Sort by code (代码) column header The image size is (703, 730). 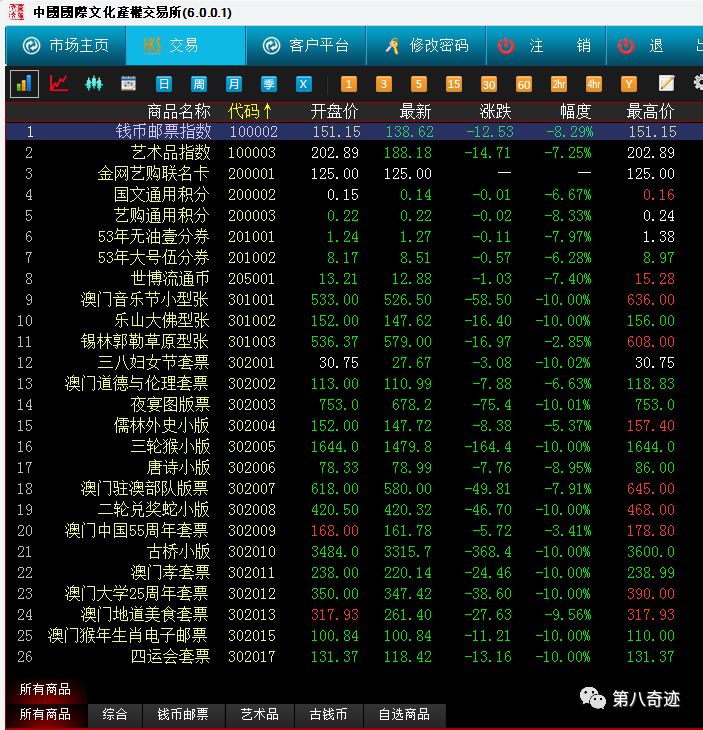pos(250,112)
